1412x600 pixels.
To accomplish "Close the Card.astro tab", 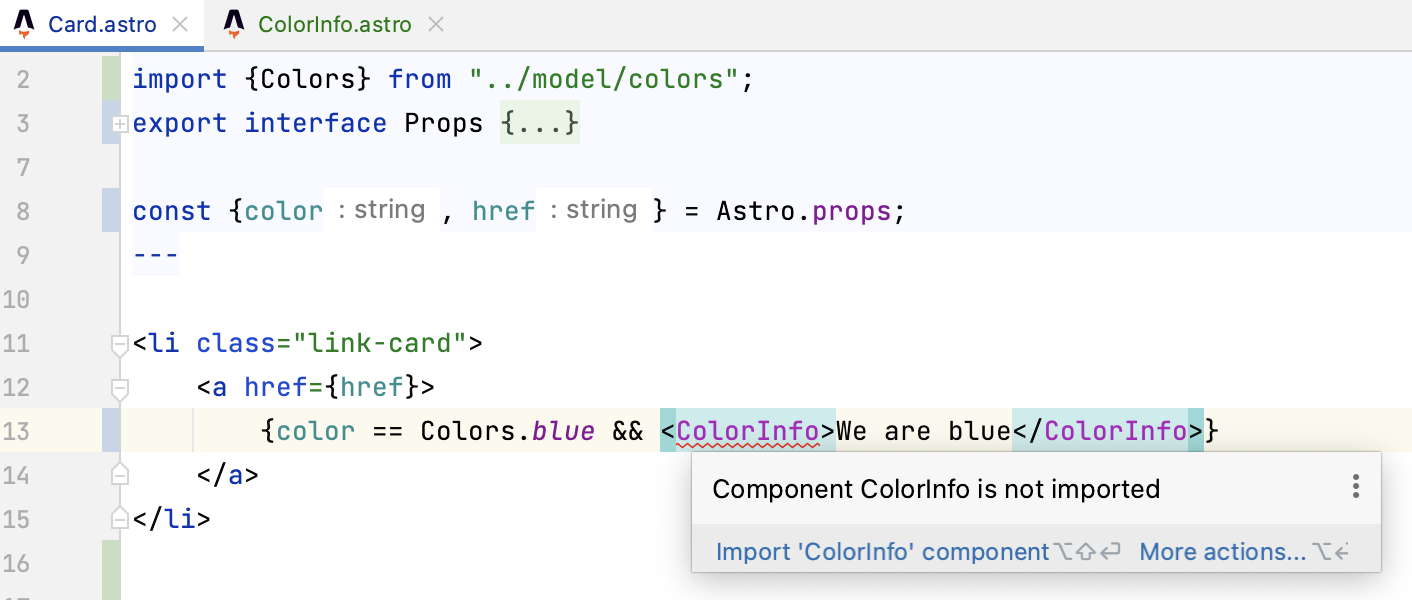I will point(180,25).
